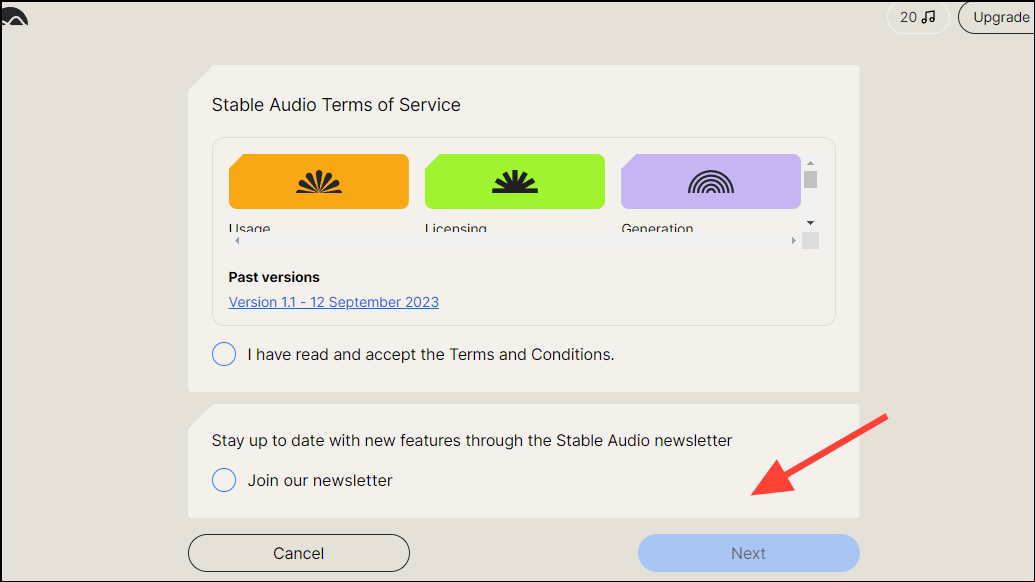Click the horizontal scroll left arrow
The height and width of the screenshot is (582, 1035).
237,241
